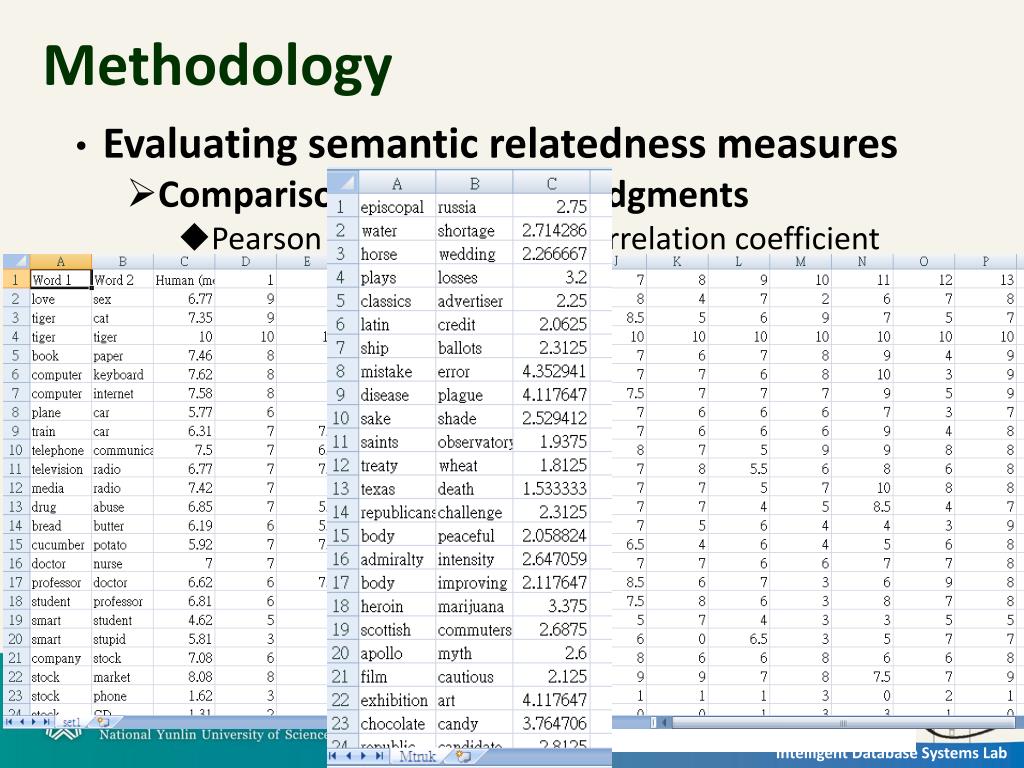Click the cell containing 'republicans'
Screen dimensions: 1024x768
[x=397, y=512]
